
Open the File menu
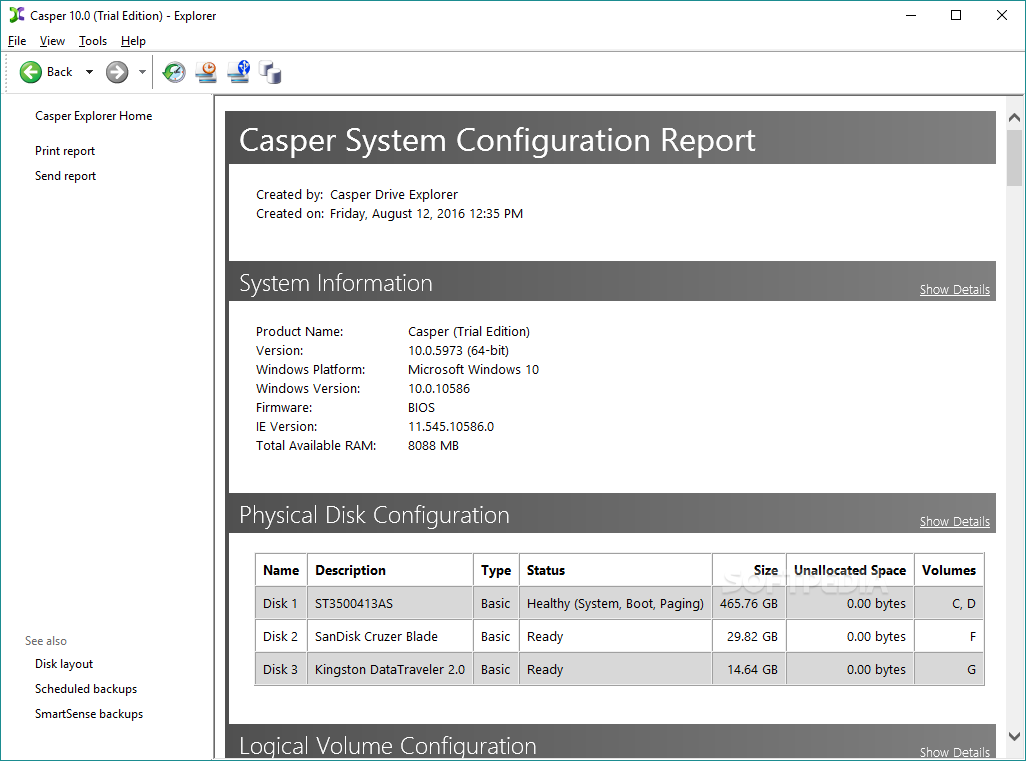pos(17,41)
